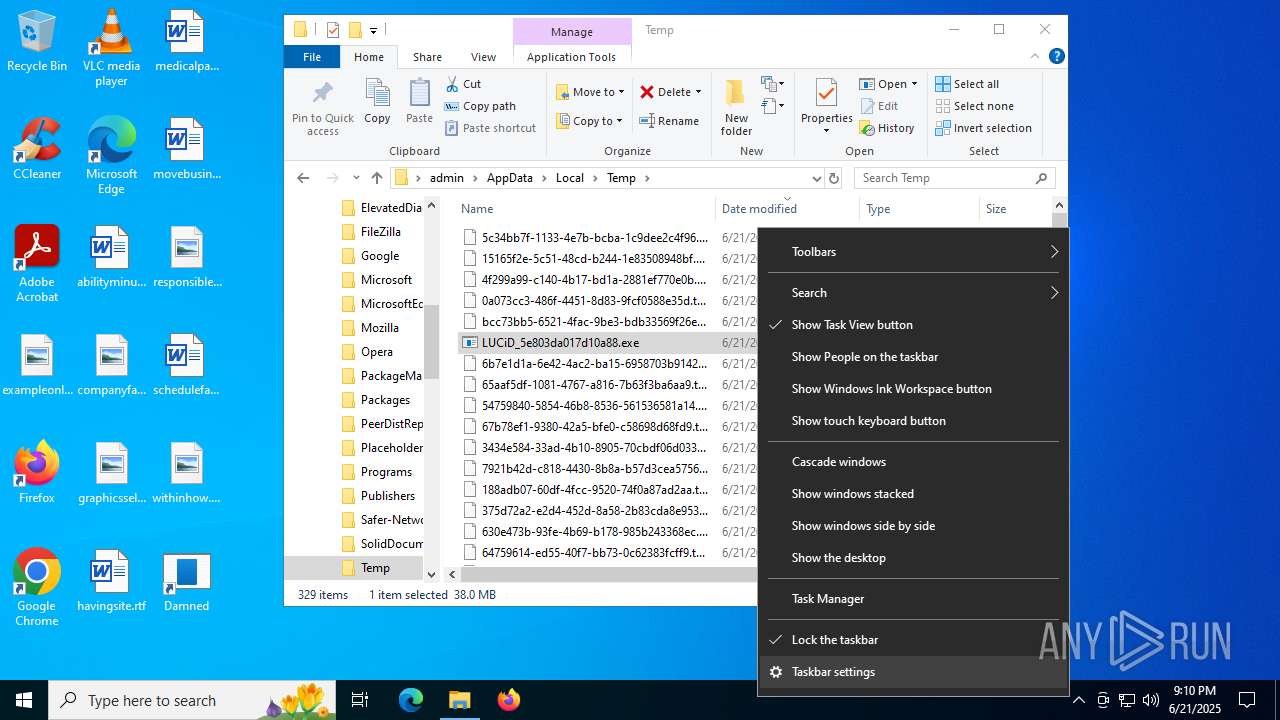Screen dimensions: 1280x720
Task: Click Paste shortcut in Clipboard group
Action: click(x=491, y=128)
